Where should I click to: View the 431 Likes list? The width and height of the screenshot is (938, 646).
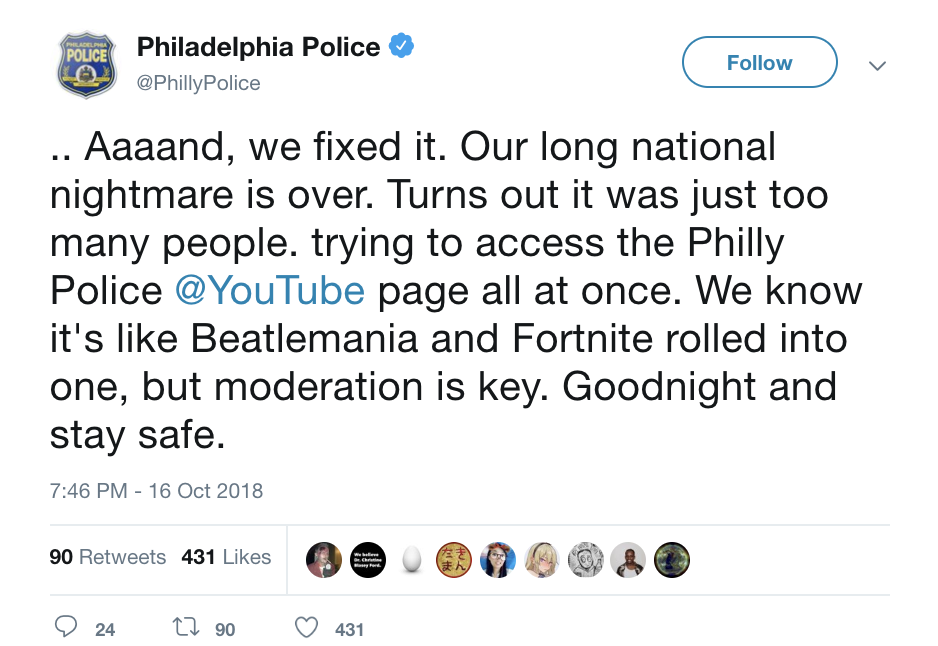point(226,557)
